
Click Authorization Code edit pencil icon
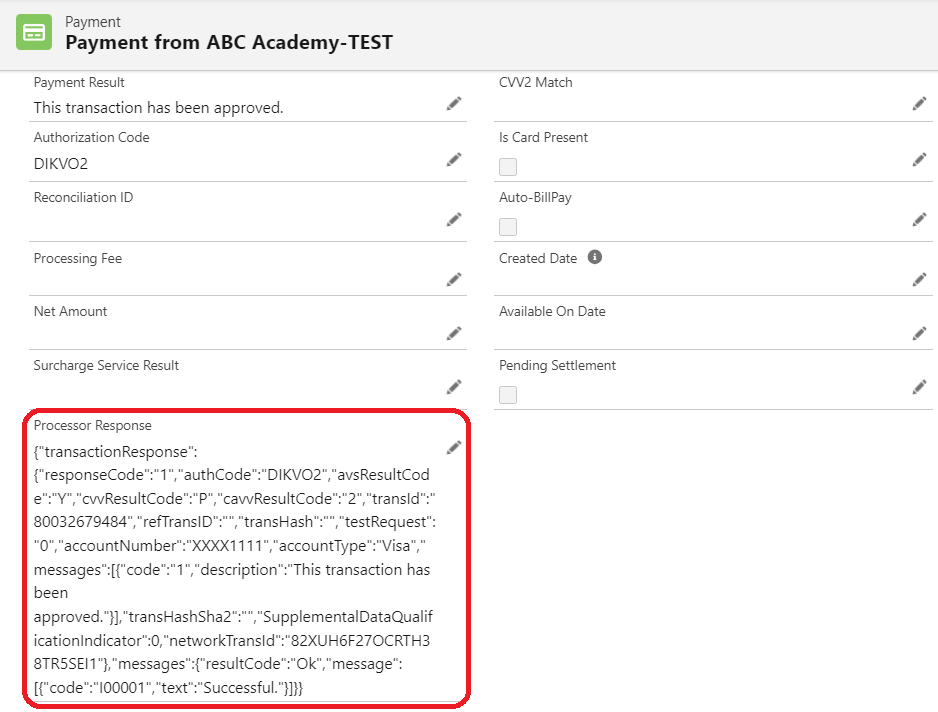[454, 159]
